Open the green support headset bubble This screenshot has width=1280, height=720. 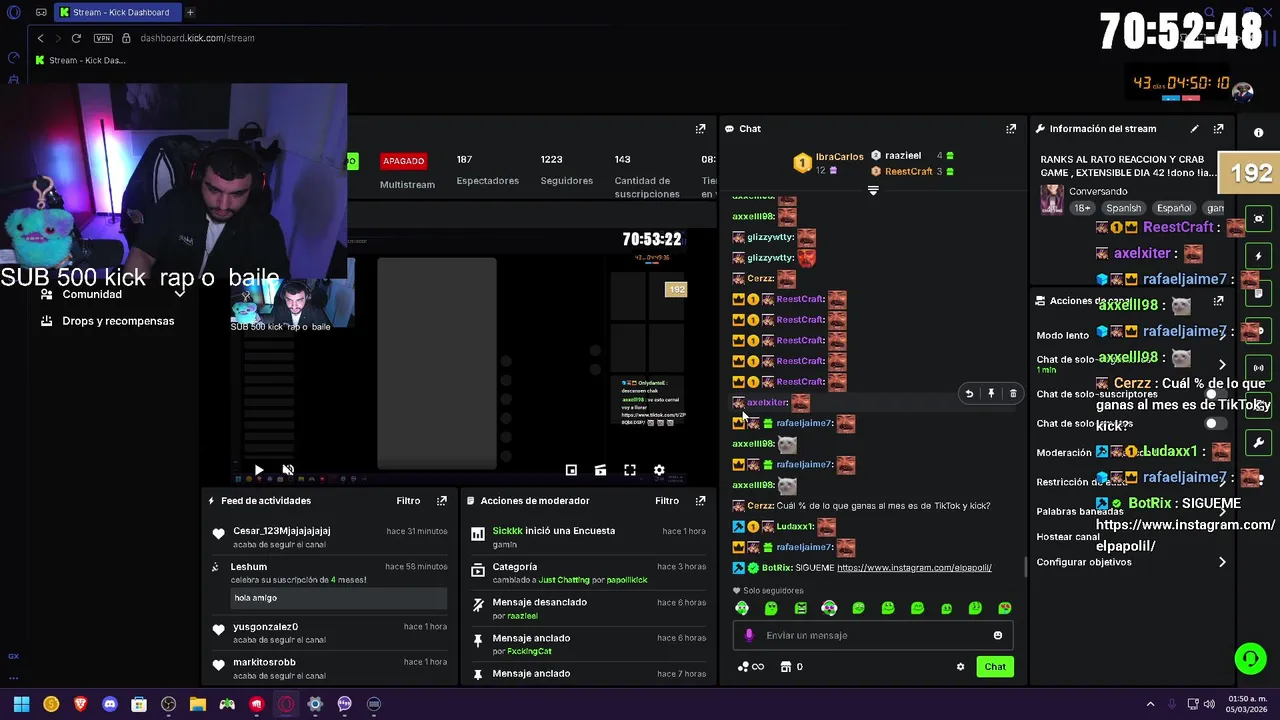(x=1250, y=658)
